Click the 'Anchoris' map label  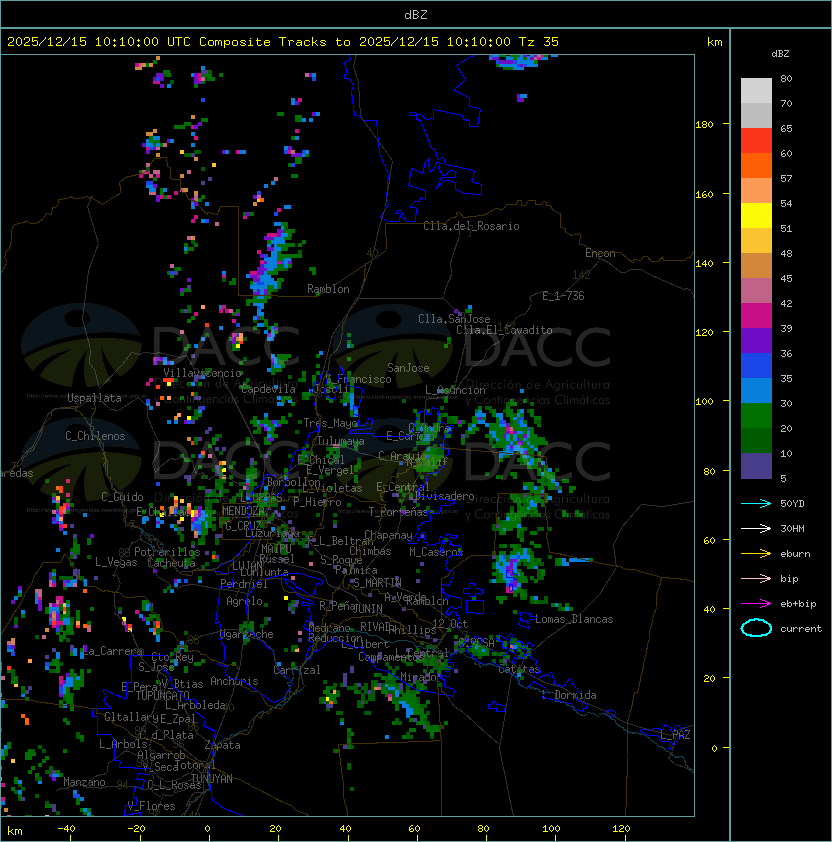(234, 681)
